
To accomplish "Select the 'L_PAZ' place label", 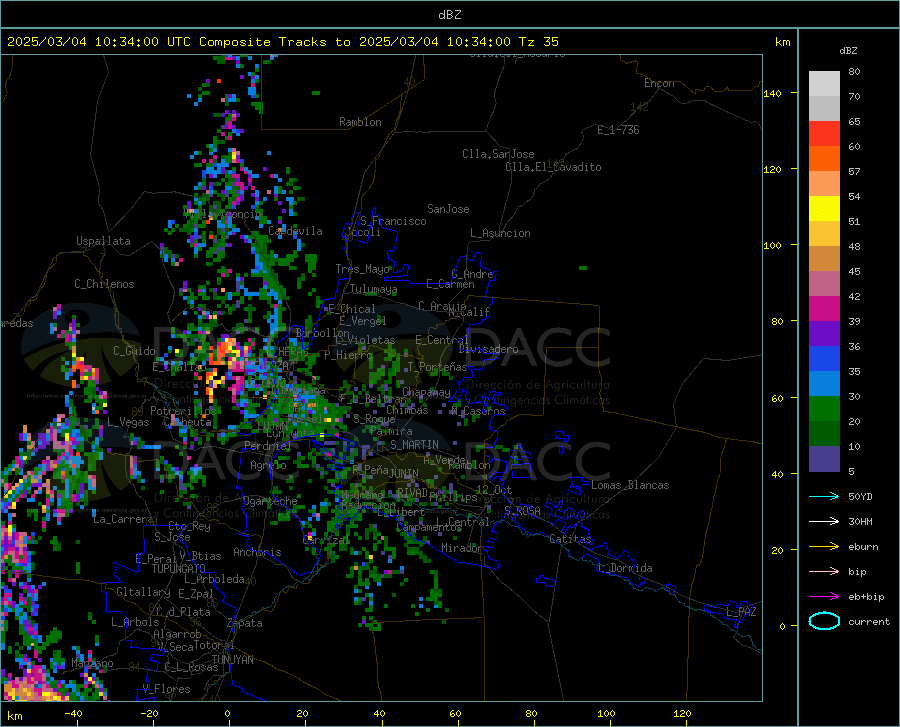I will pyautogui.click(x=741, y=612).
